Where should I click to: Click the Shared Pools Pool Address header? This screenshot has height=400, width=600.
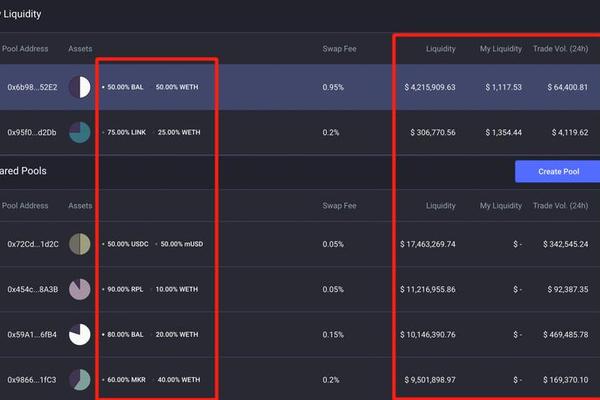click(25, 206)
